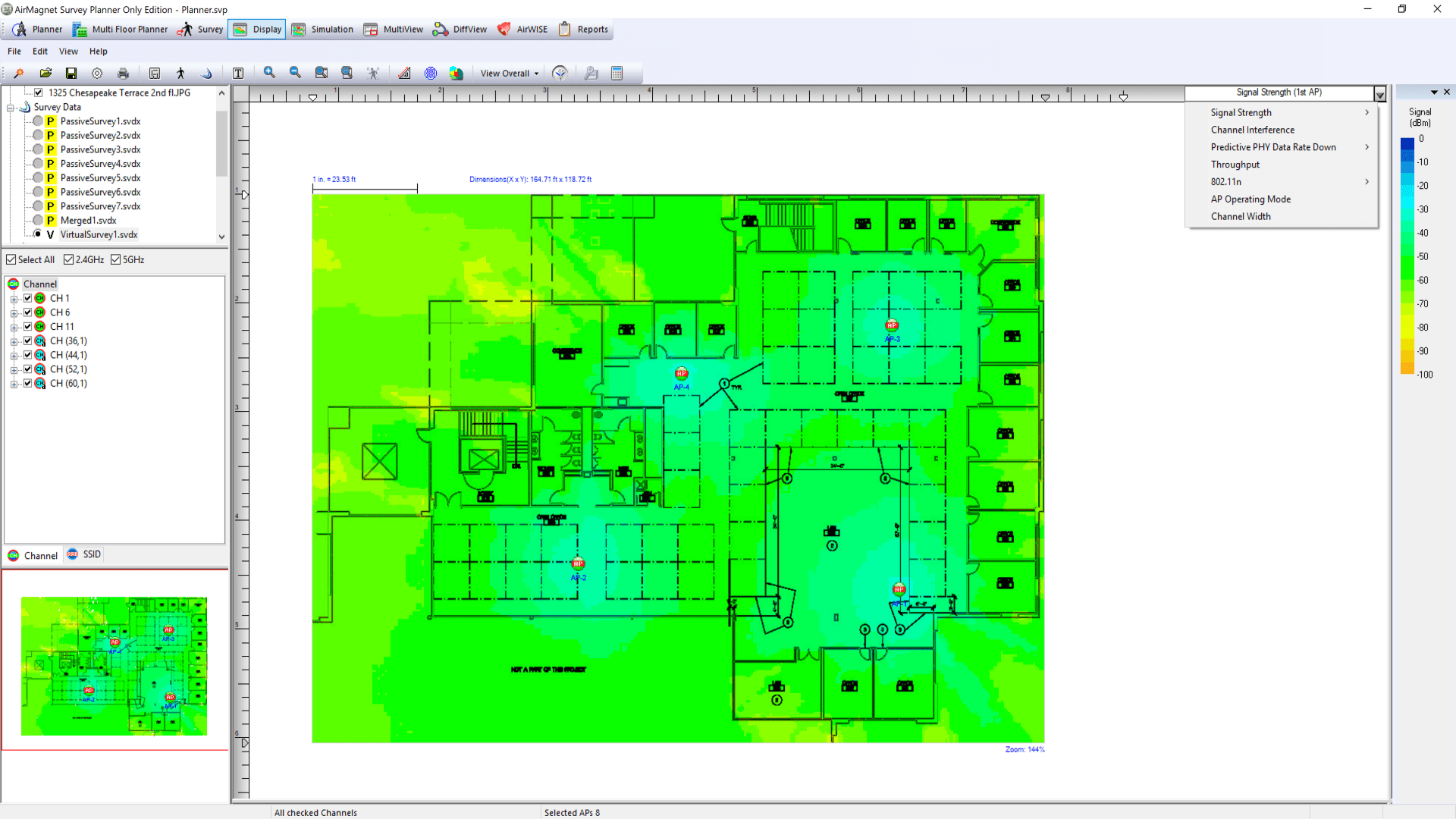Open the VirtualSurvey1.svdx survey file

(x=99, y=234)
